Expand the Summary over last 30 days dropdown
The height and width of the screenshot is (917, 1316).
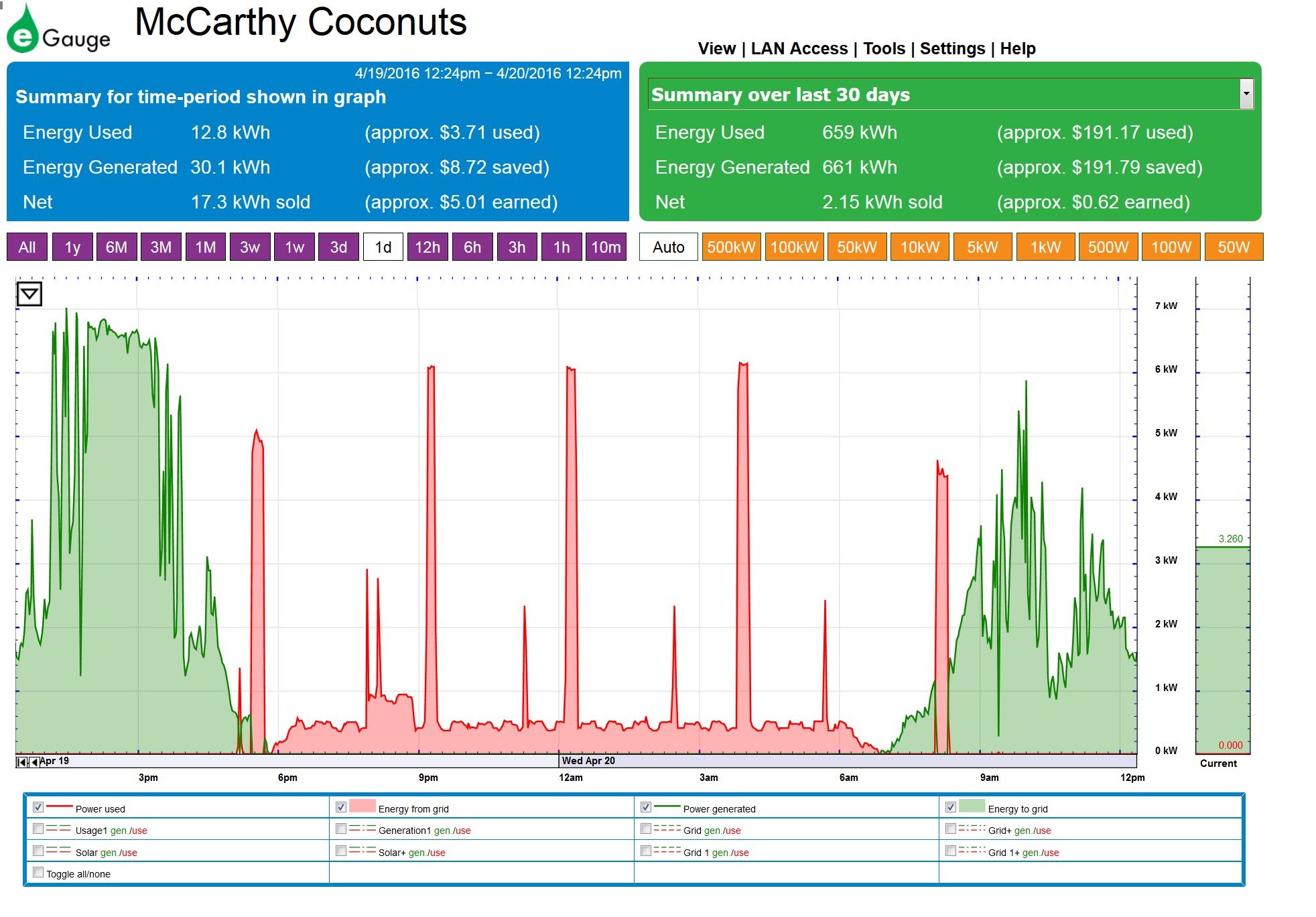tap(1246, 94)
